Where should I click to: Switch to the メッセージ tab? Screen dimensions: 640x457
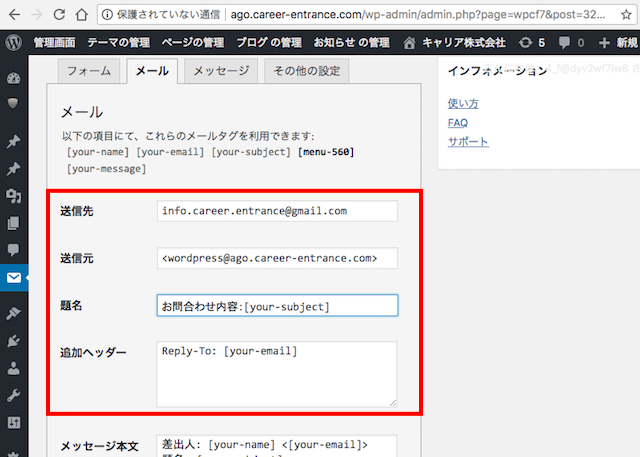click(221, 71)
